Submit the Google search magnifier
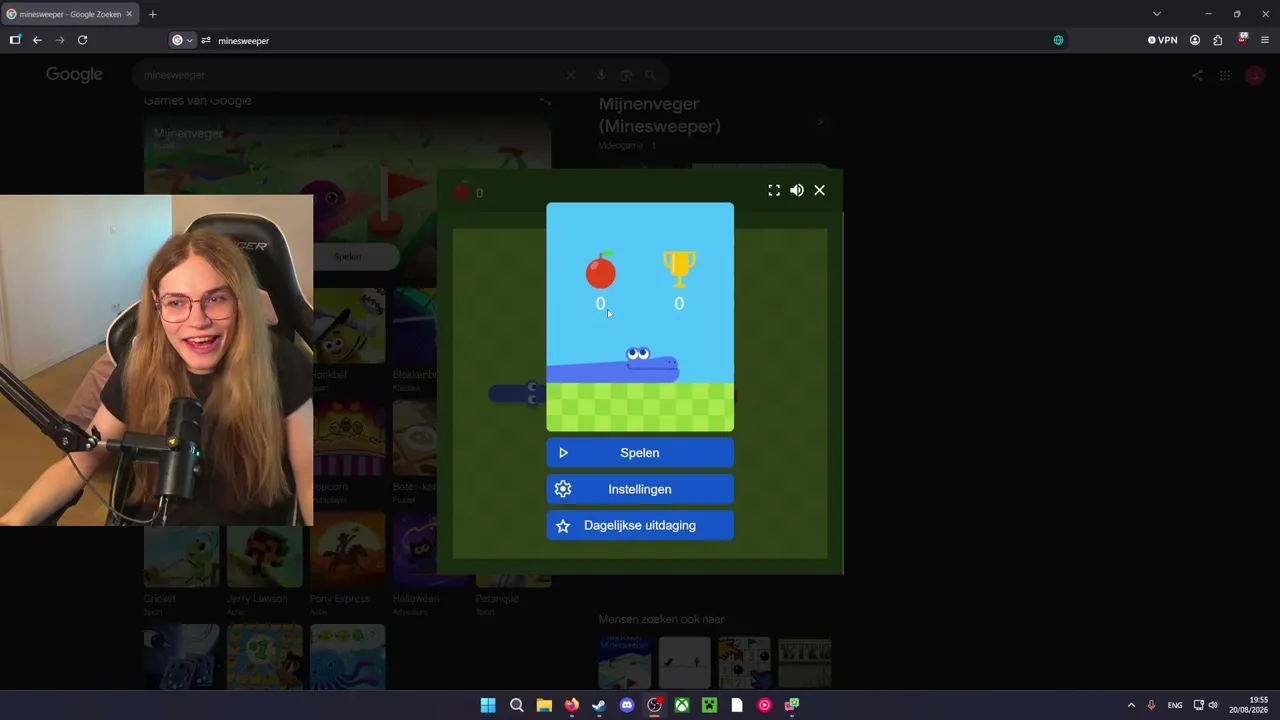The width and height of the screenshot is (1280, 720). coord(650,75)
